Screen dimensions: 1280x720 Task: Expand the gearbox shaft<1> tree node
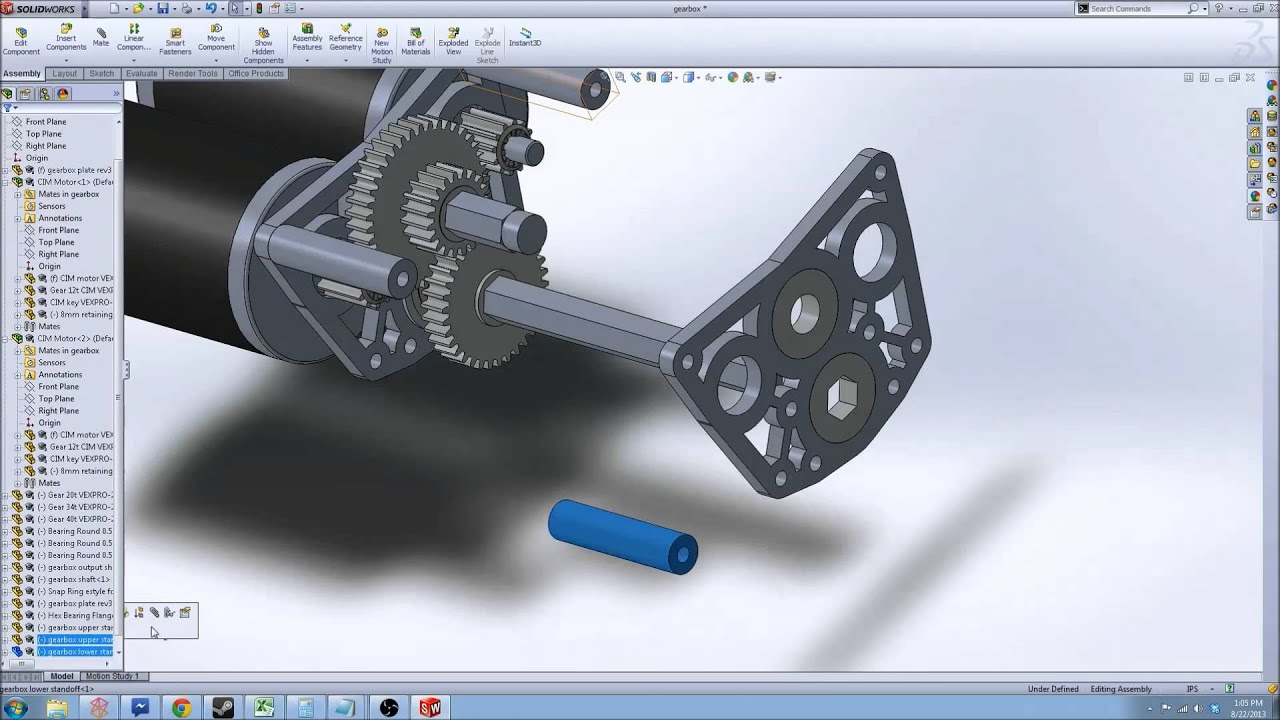(x=5, y=579)
